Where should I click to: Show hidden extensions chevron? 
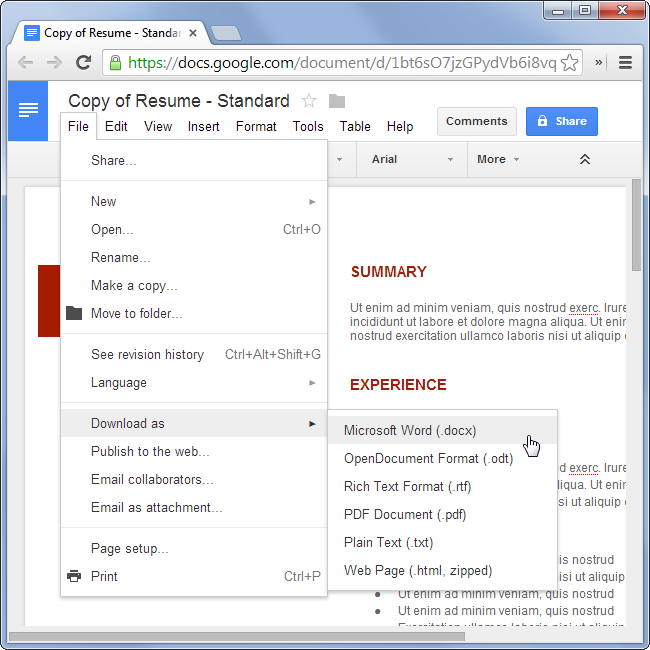[x=599, y=63]
